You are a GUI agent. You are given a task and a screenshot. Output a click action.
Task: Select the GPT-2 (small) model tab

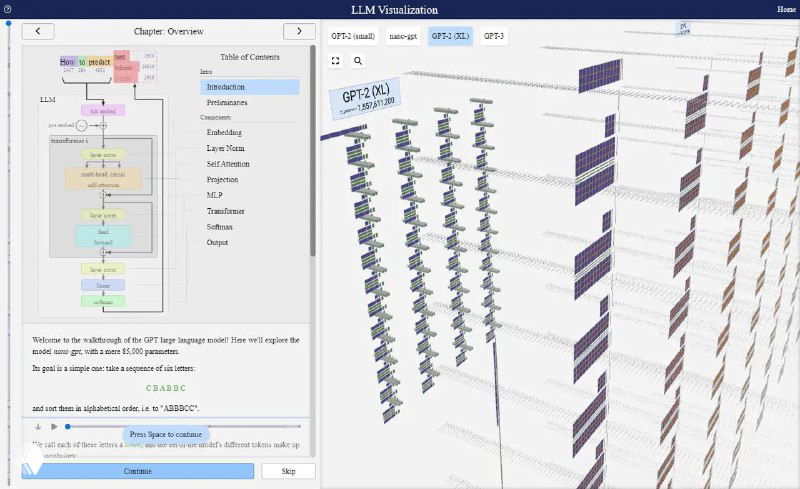pos(353,36)
